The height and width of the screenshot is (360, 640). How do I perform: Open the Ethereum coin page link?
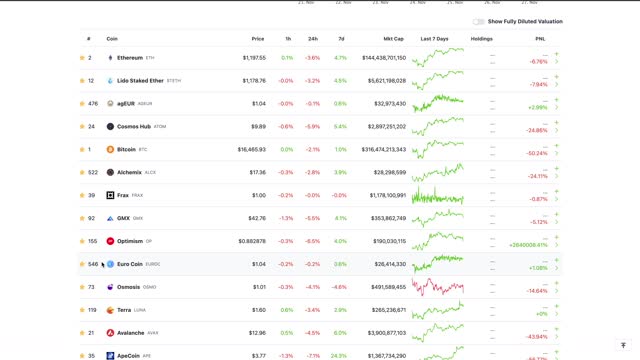coord(130,58)
